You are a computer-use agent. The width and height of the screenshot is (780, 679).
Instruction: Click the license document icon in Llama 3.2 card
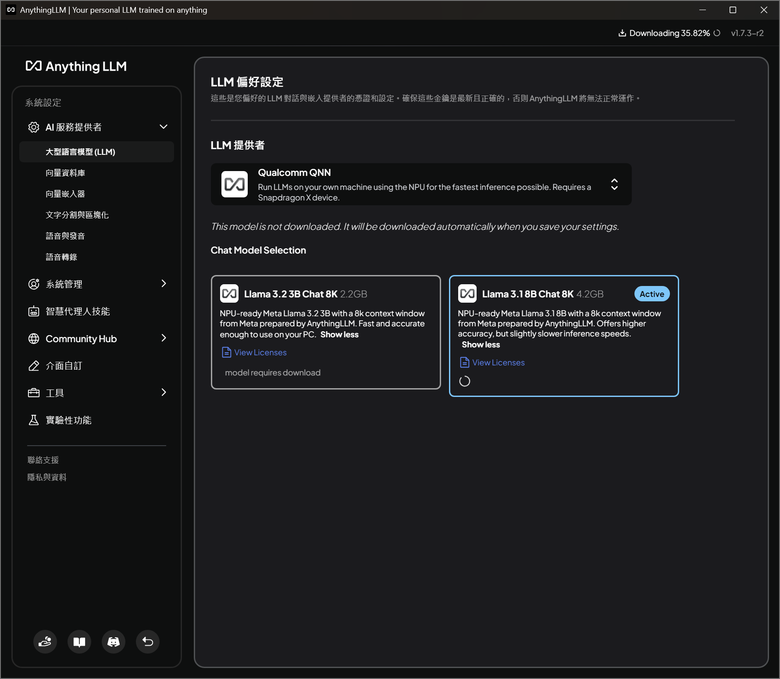[226, 352]
